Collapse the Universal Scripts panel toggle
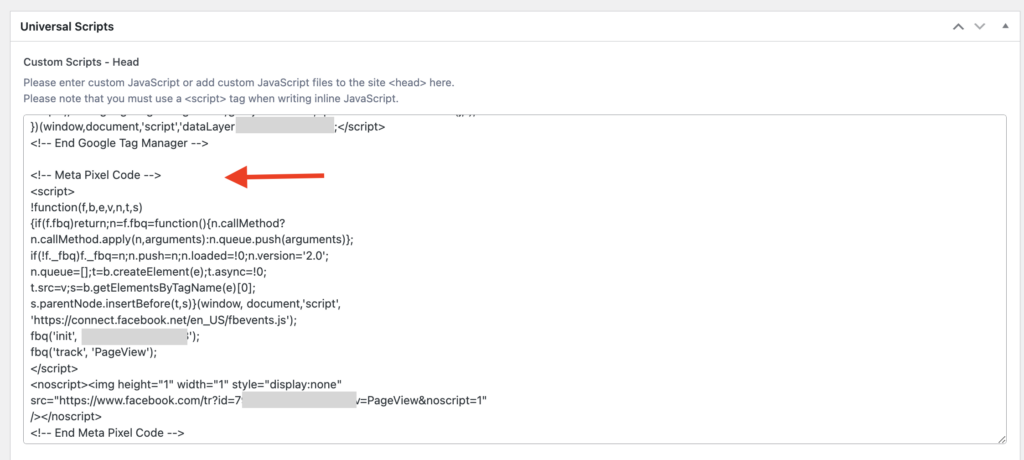Image resolution: width=1024 pixels, height=460 pixels. tap(1005, 26)
